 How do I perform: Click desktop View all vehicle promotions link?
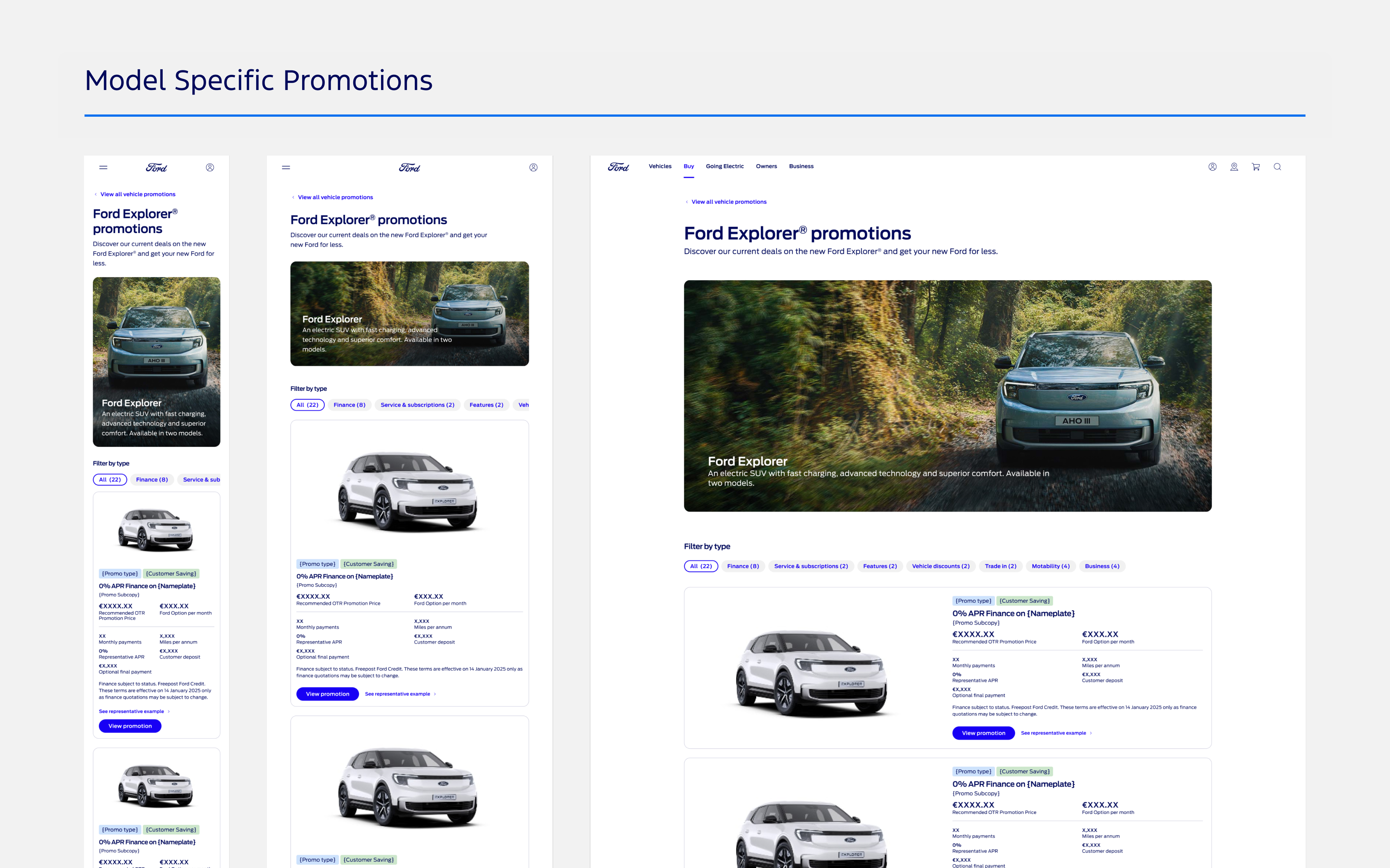pyautogui.click(x=728, y=202)
